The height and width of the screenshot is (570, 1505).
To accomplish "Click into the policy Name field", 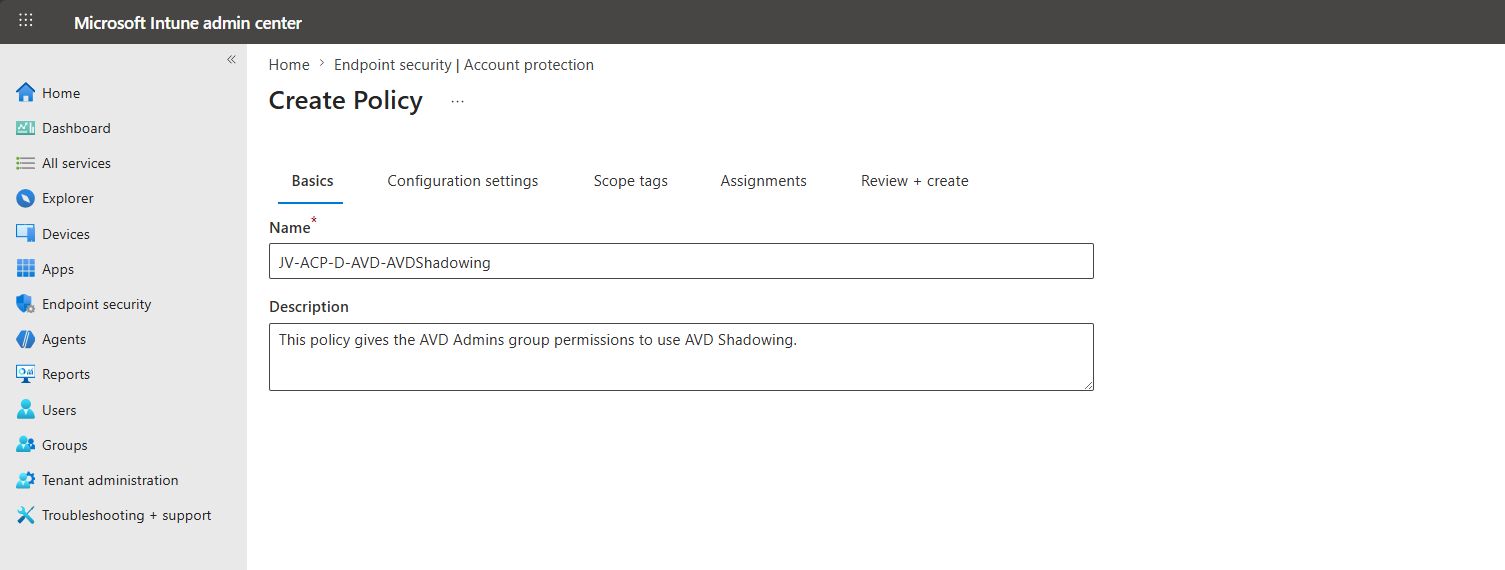I will tap(681, 261).
